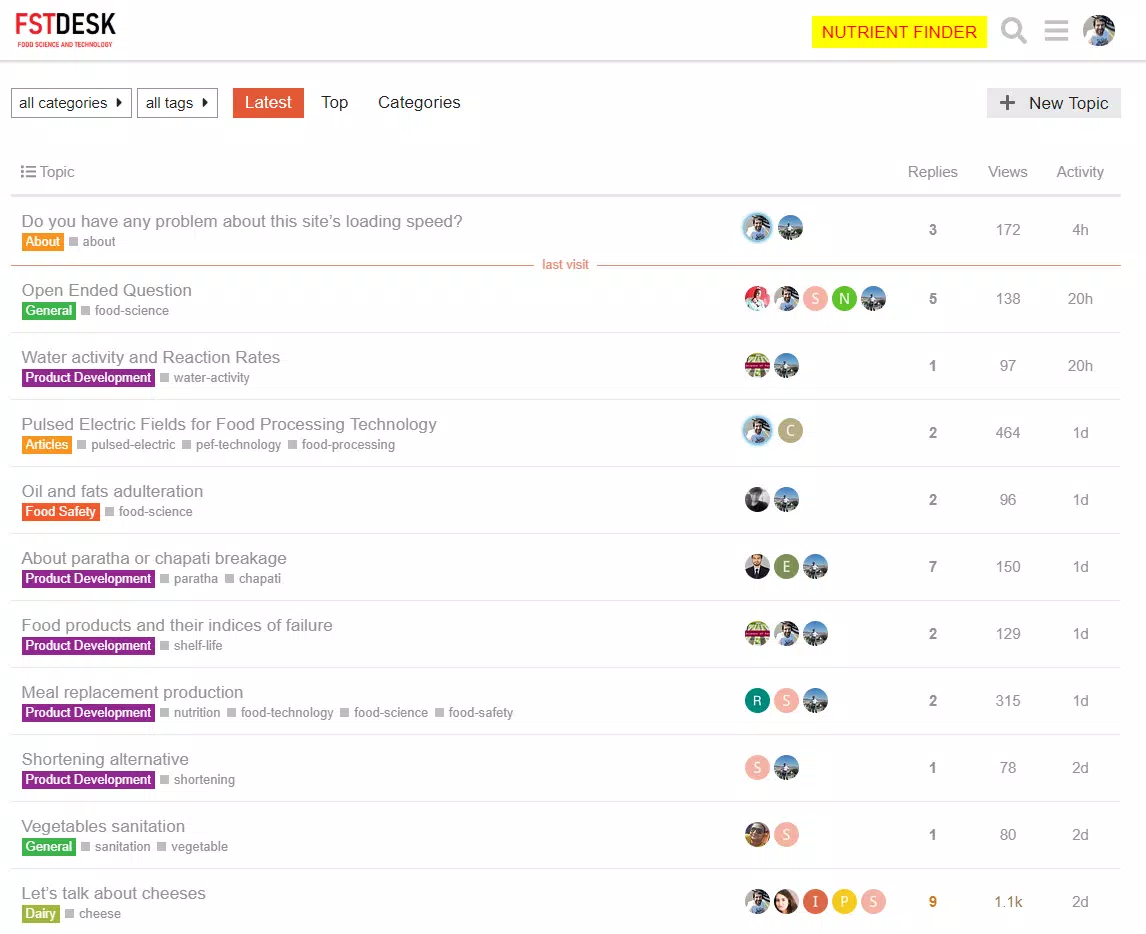
Task: Switch to the Categories tab
Action: click(x=419, y=102)
